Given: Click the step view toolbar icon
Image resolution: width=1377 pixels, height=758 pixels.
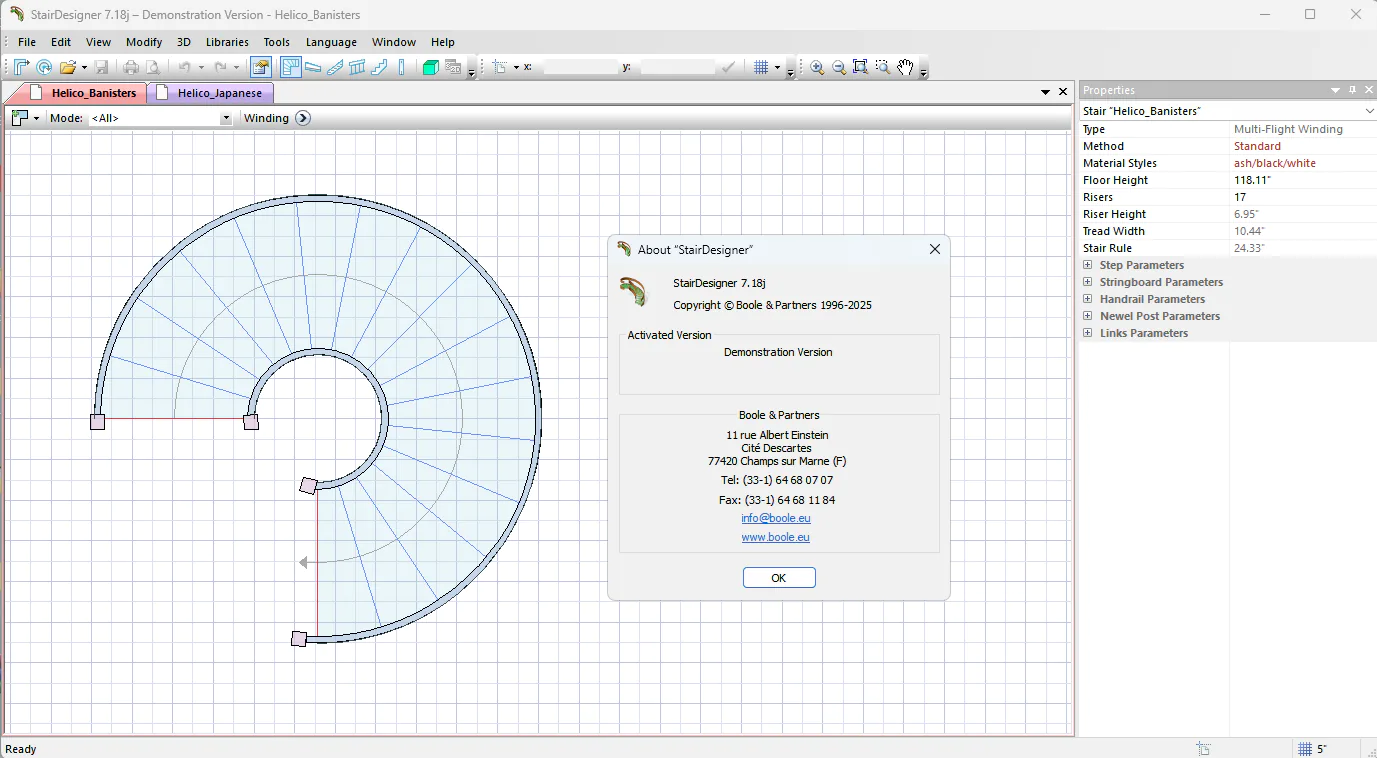Looking at the screenshot, I should [313, 67].
